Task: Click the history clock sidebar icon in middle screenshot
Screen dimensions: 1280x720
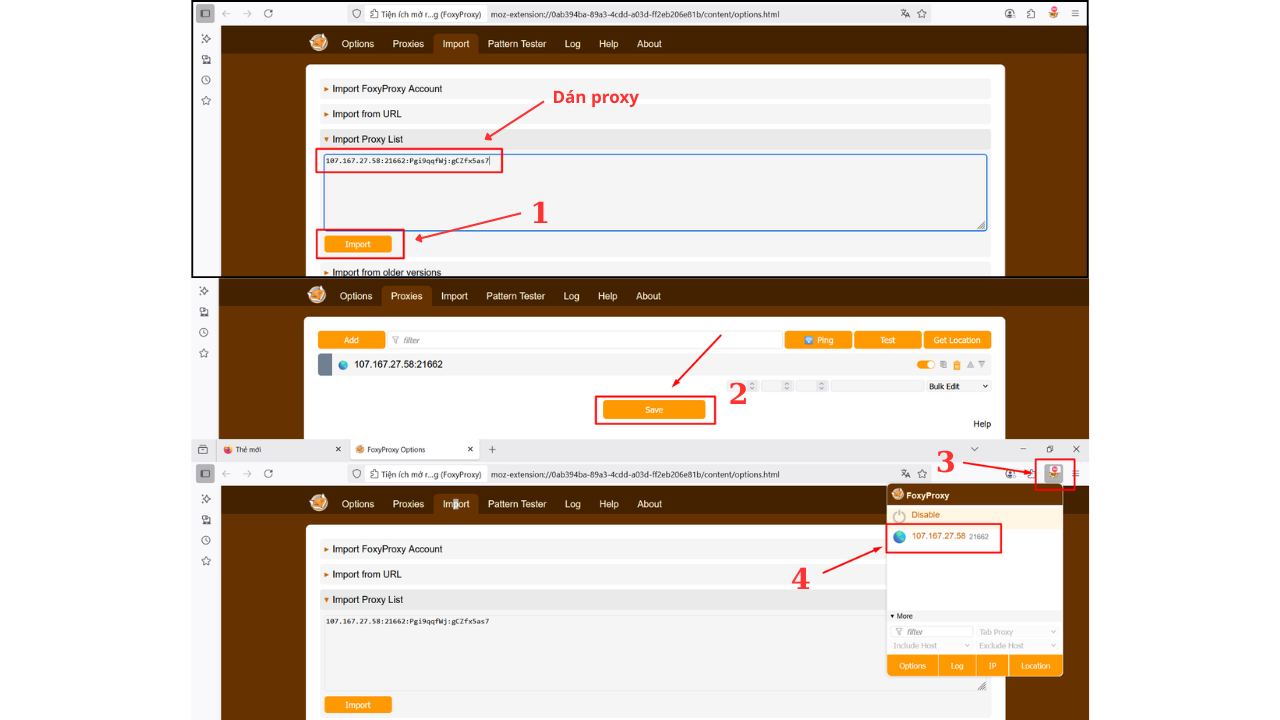Action: (x=204, y=333)
